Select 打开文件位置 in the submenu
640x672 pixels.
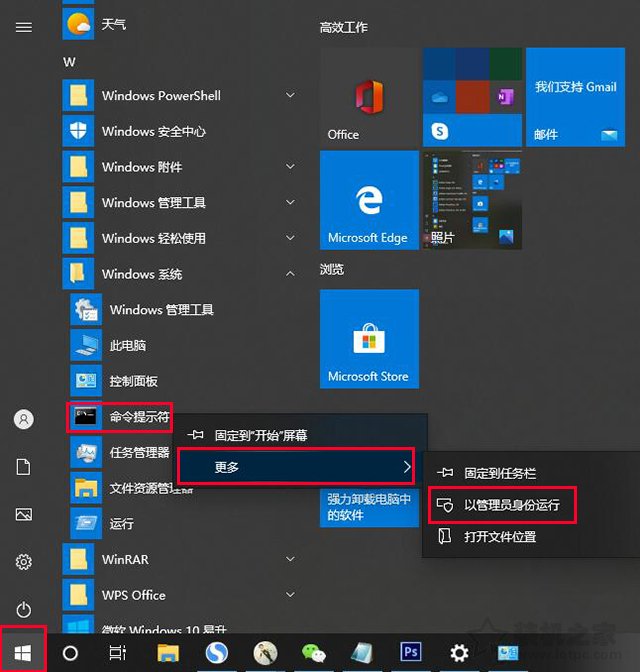coord(500,537)
